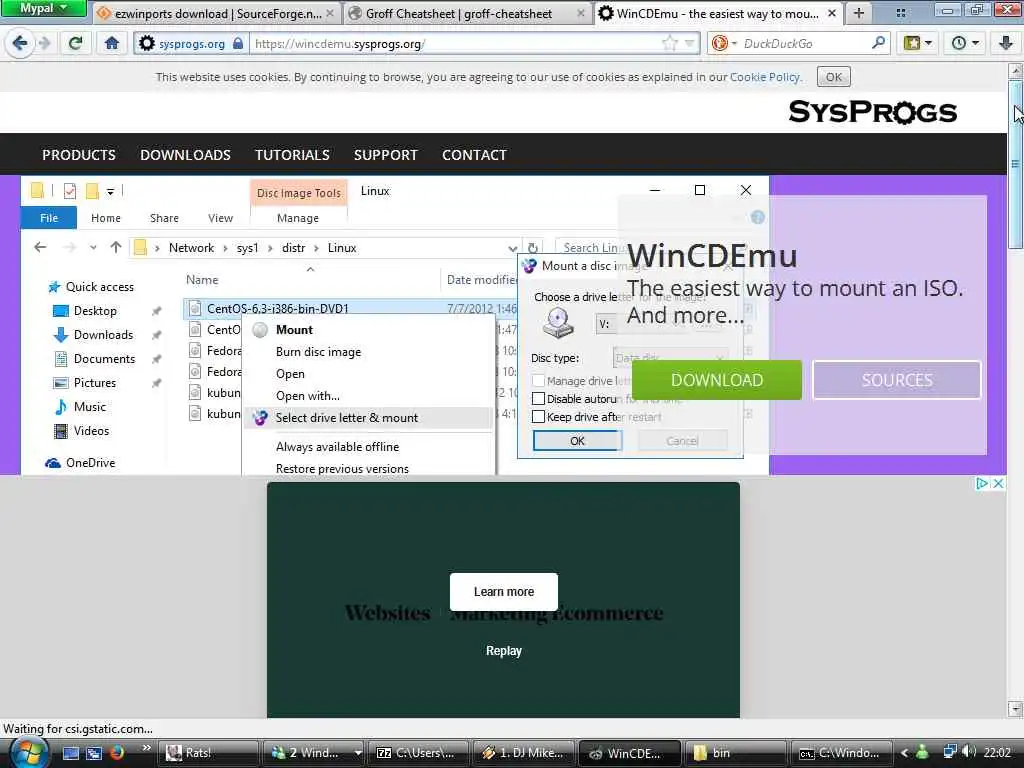Open the bookmarks menu toolbar button
The height and width of the screenshot is (768, 1024).
point(912,44)
